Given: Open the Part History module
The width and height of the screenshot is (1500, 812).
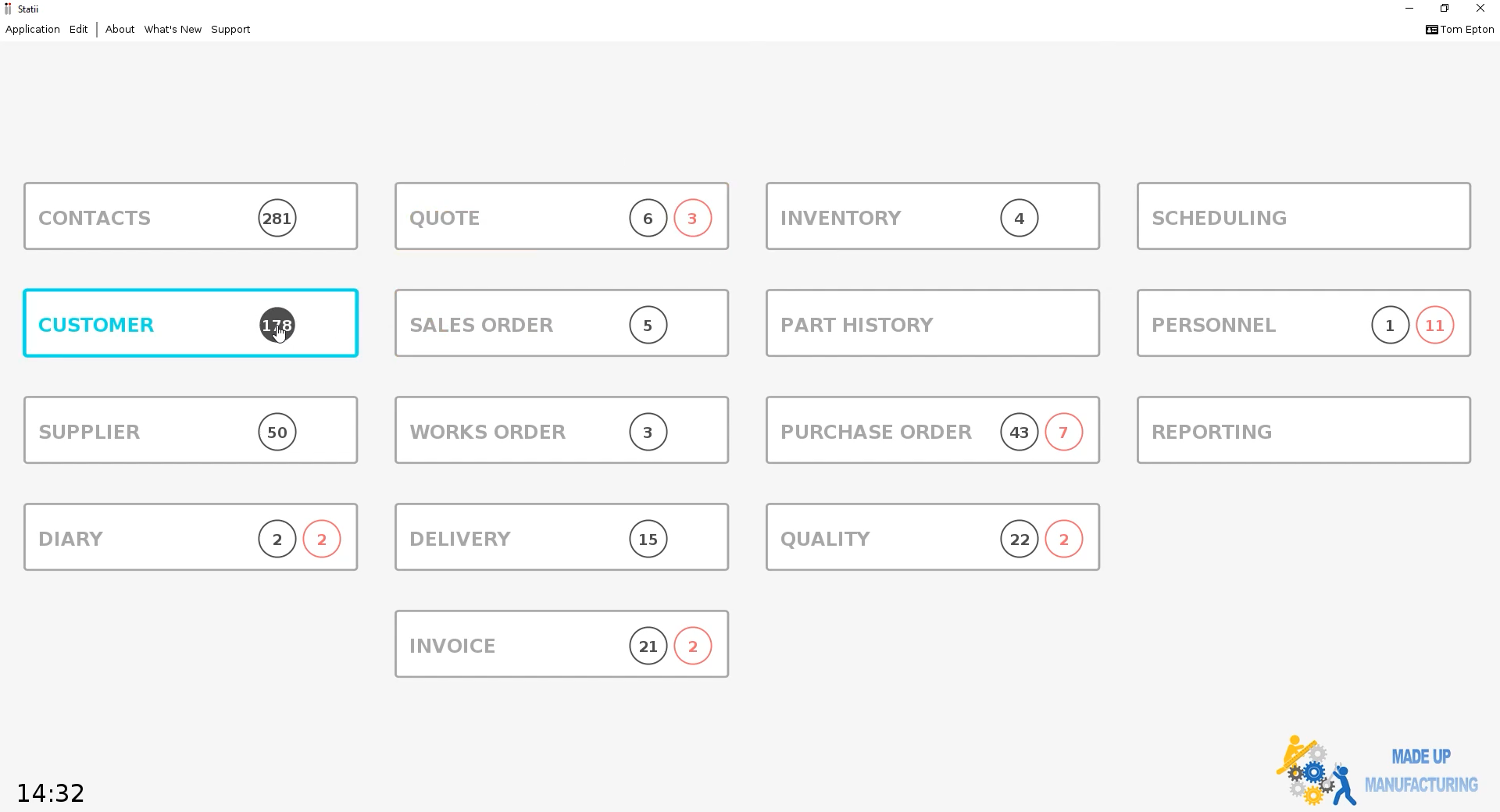Looking at the screenshot, I should click(932, 323).
